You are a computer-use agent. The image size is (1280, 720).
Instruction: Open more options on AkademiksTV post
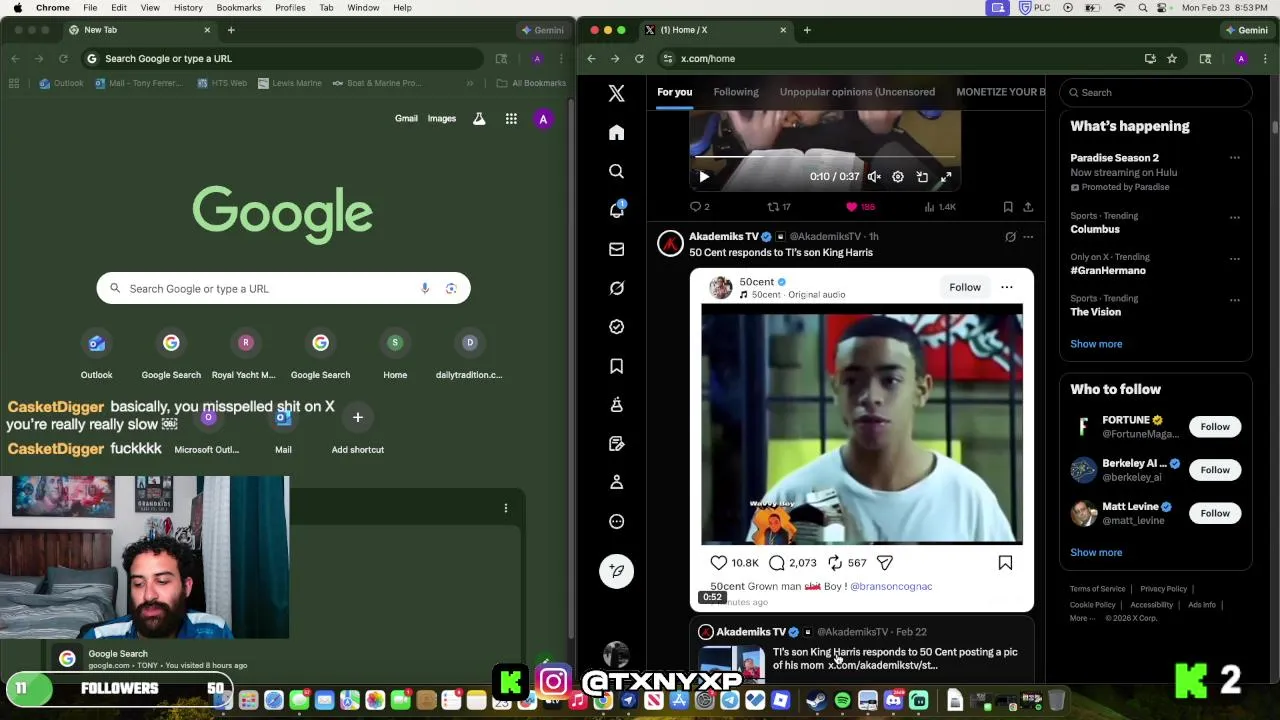(x=1028, y=237)
